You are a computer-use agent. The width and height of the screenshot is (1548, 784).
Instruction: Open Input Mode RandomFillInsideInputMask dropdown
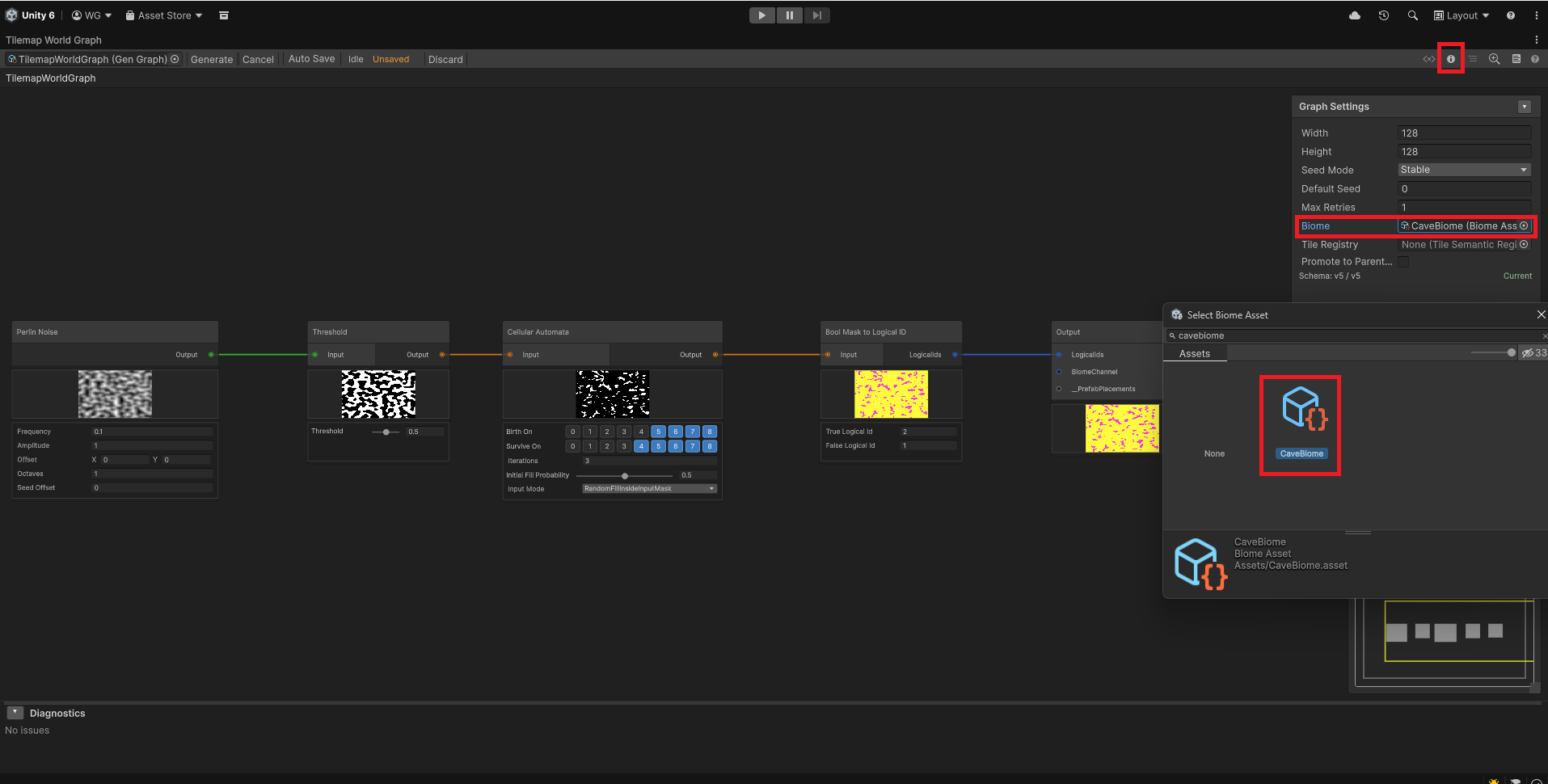coord(650,489)
